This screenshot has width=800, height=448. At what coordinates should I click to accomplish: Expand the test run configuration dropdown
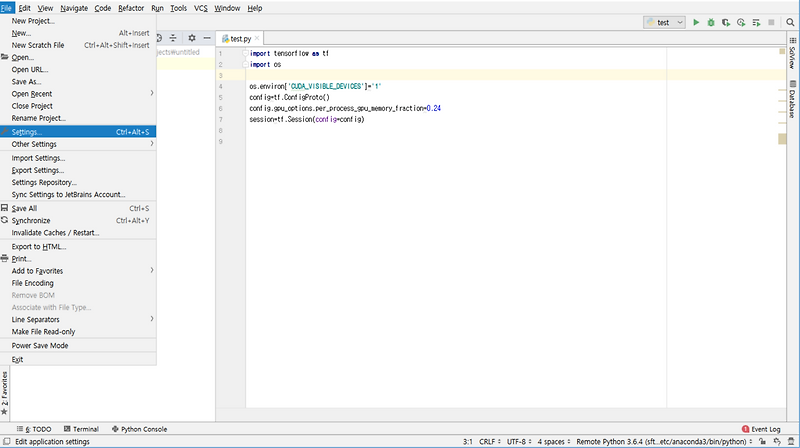point(664,22)
